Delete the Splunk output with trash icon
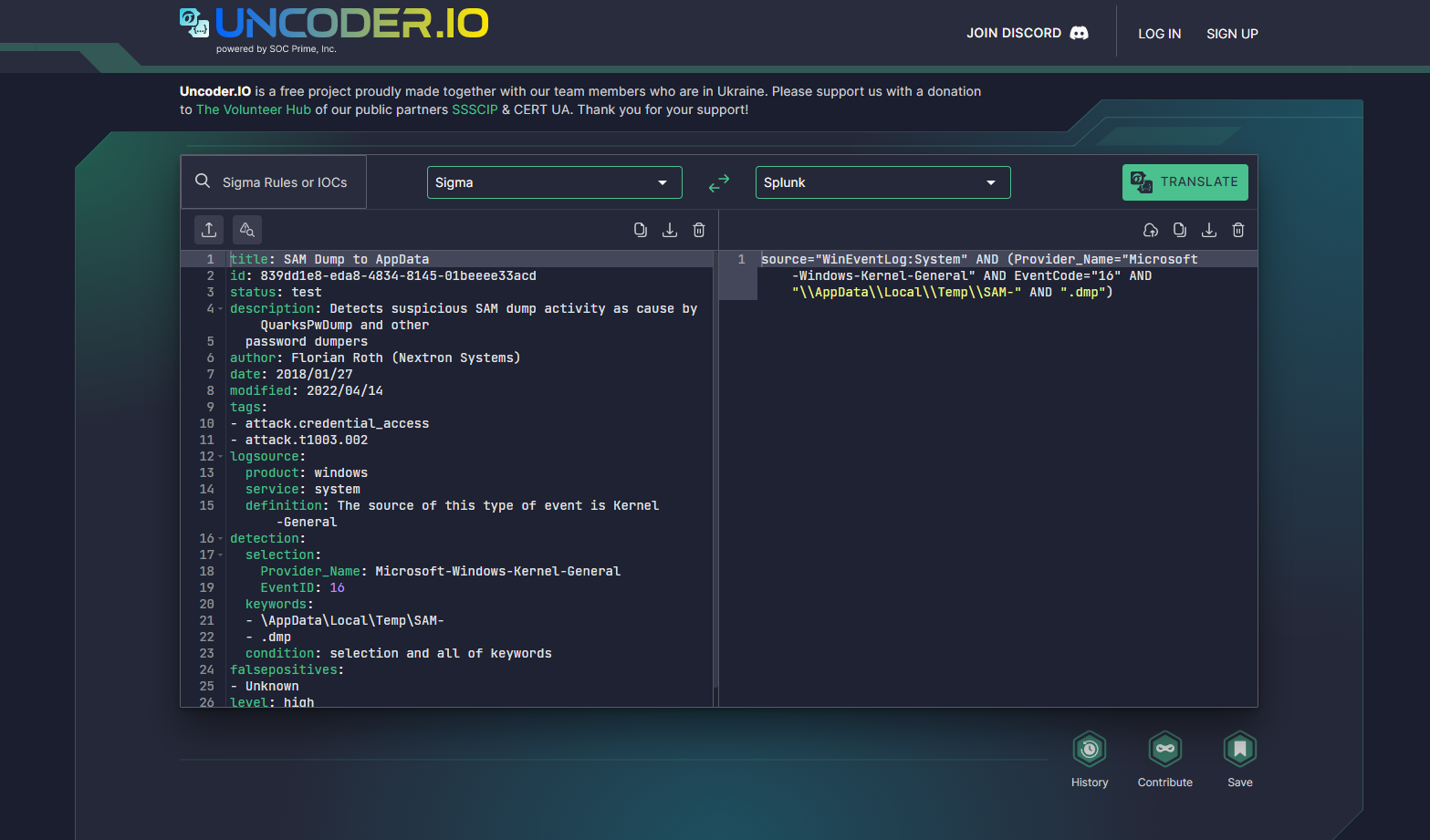The height and width of the screenshot is (840, 1430). 1238,230
